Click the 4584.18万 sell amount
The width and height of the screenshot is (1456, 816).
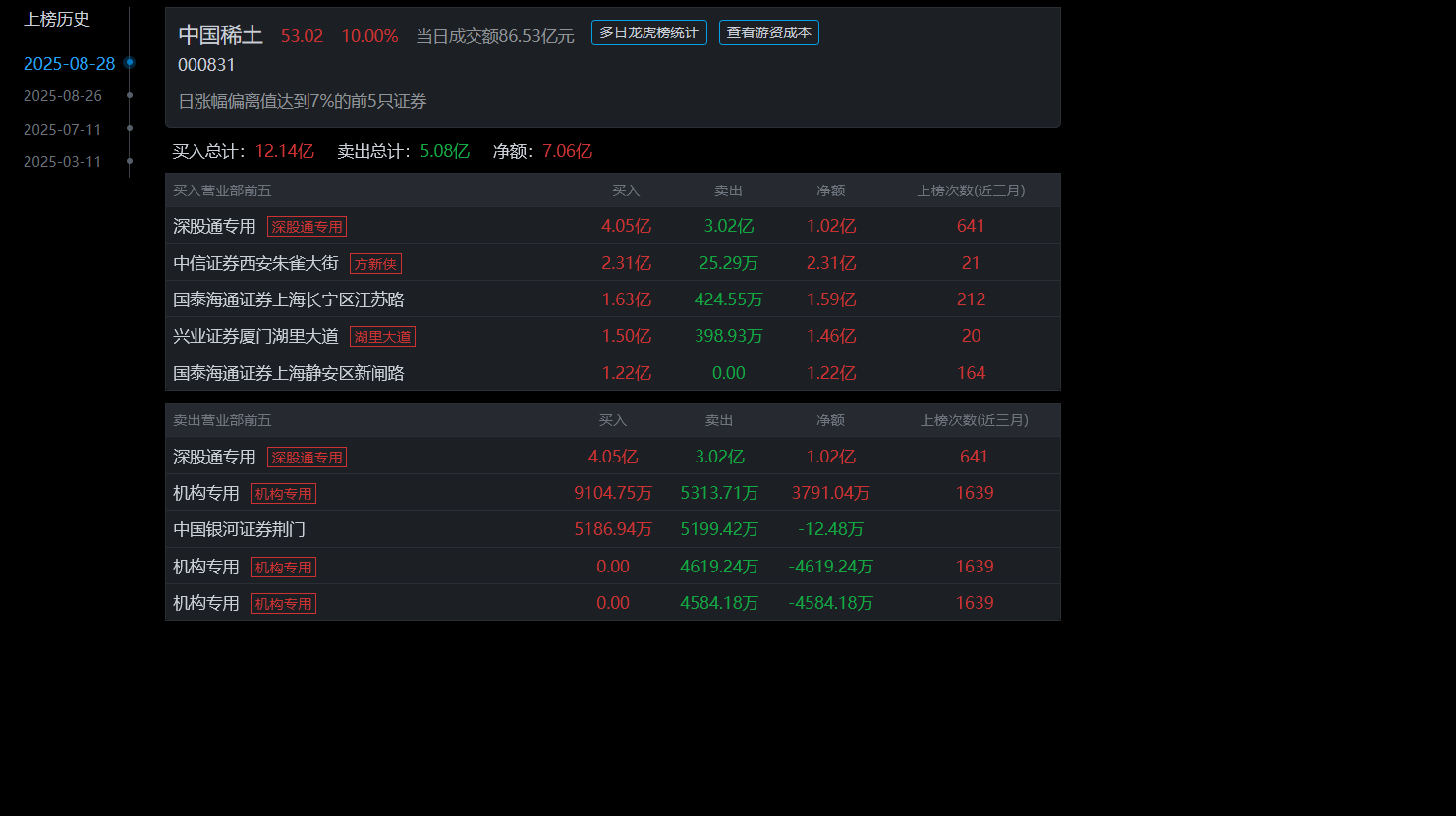coord(719,603)
